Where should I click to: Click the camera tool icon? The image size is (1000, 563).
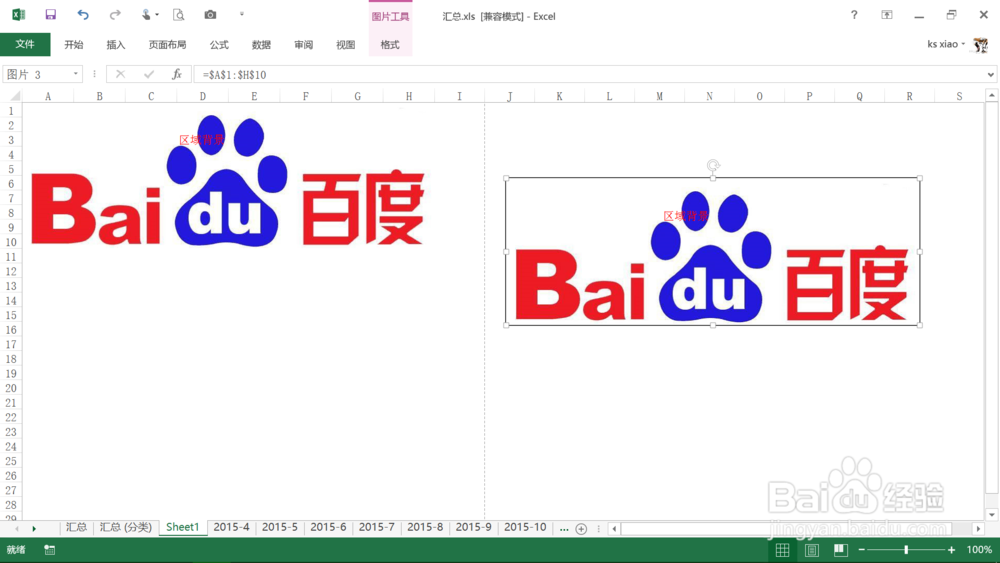pos(210,14)
